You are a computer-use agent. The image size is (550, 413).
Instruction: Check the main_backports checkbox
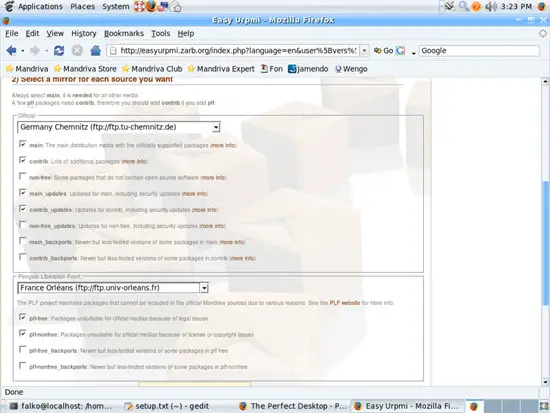(22, 241)
